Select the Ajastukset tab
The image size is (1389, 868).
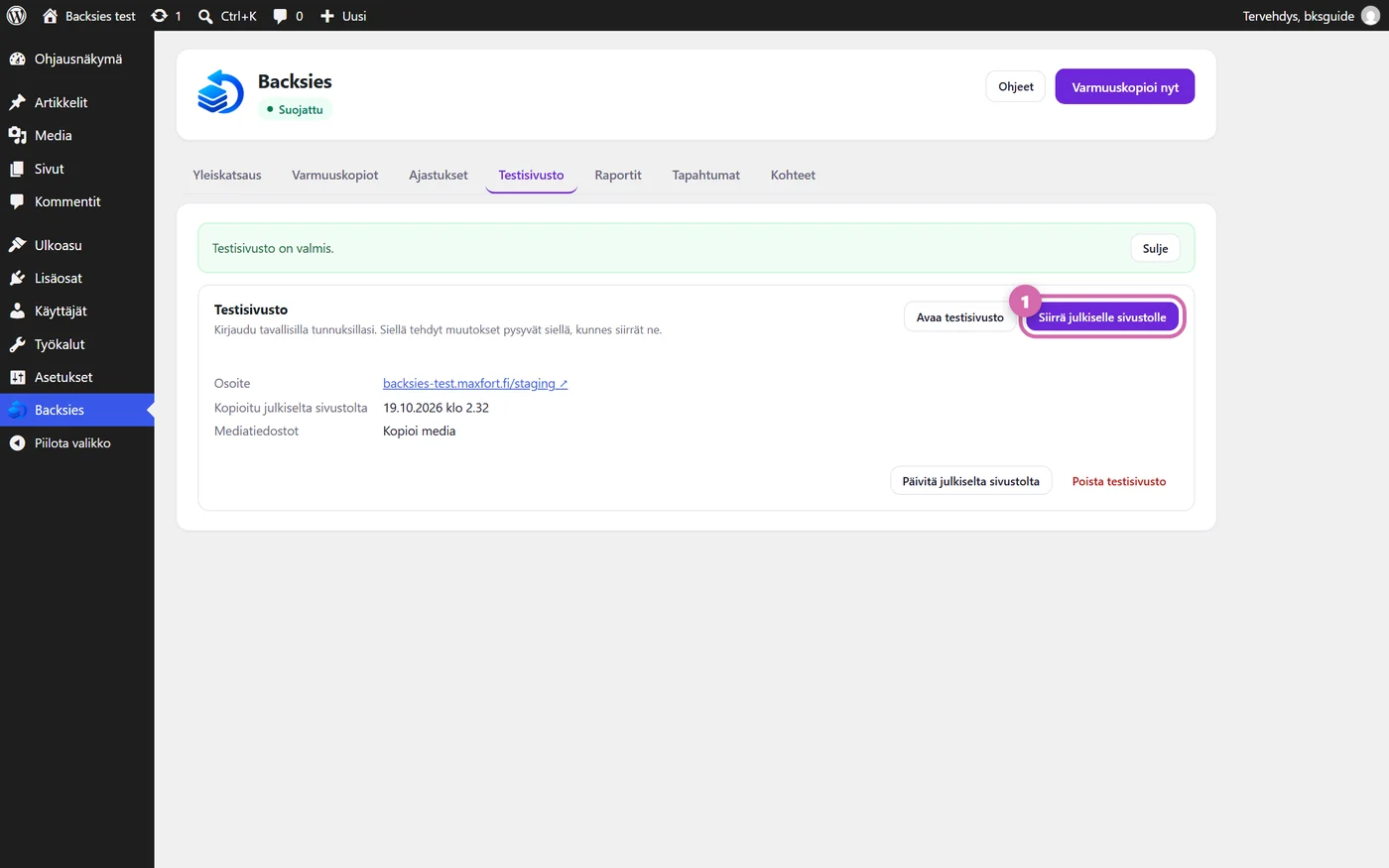click(x=439, y=175)
